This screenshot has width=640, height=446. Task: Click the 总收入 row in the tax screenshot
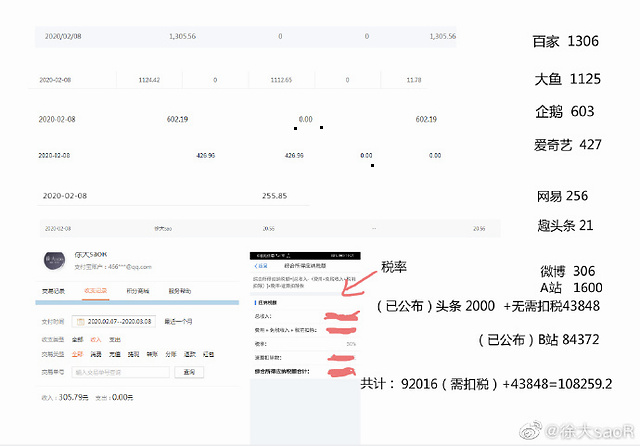pyautogui.click(x=305, y=316)
